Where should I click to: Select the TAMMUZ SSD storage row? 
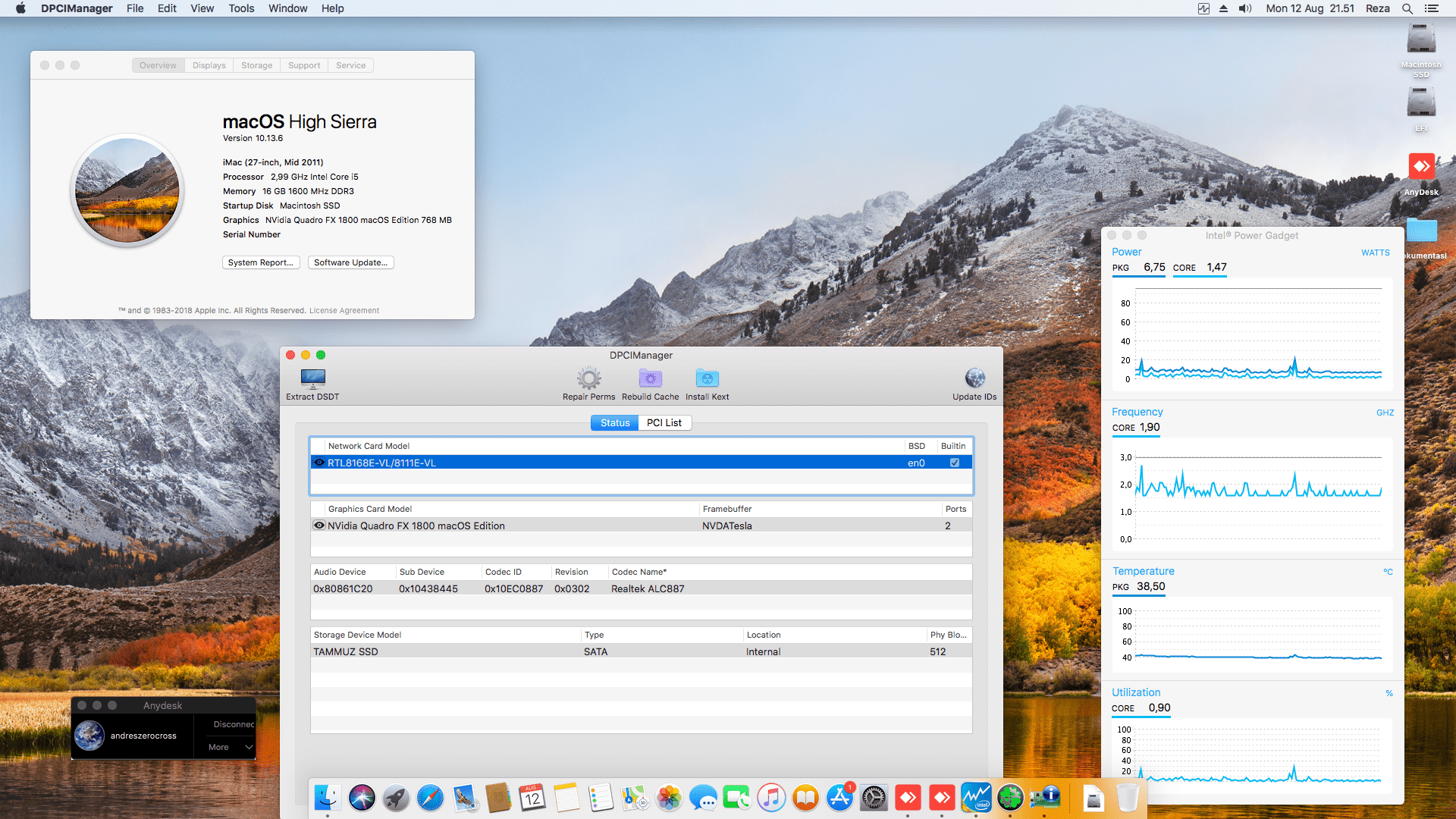click(641, 651)
